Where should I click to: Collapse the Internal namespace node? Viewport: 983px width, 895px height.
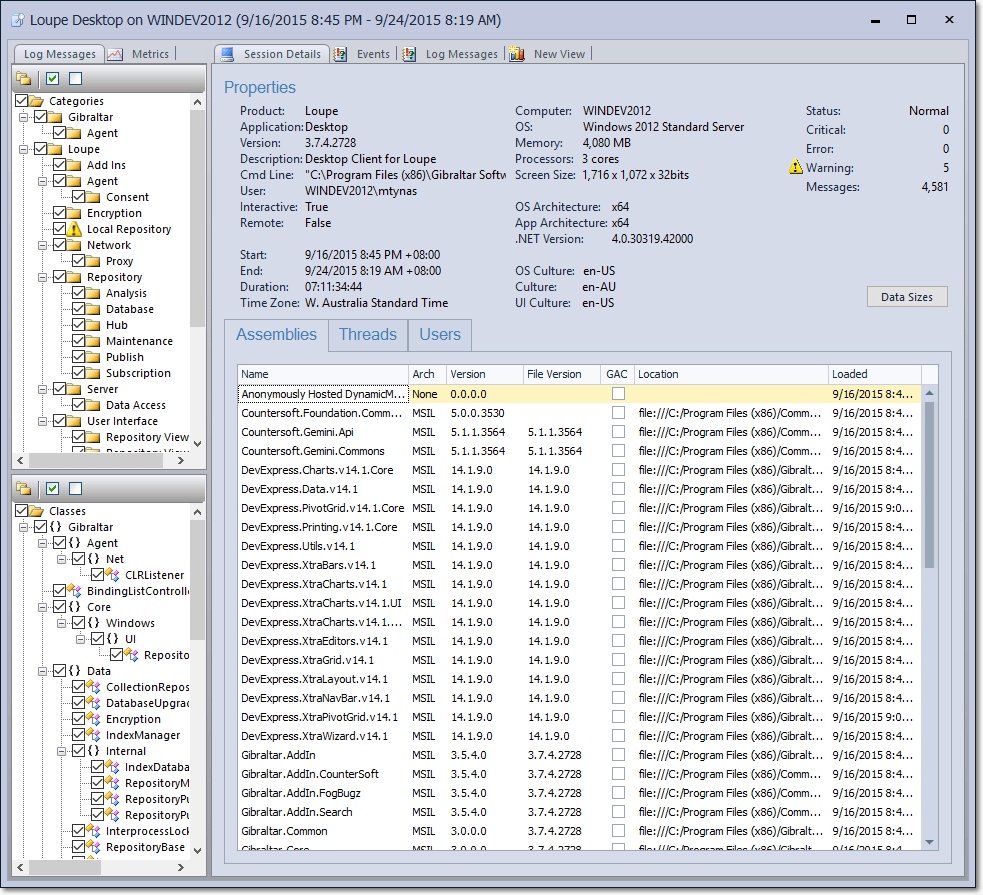pos(61,751)
